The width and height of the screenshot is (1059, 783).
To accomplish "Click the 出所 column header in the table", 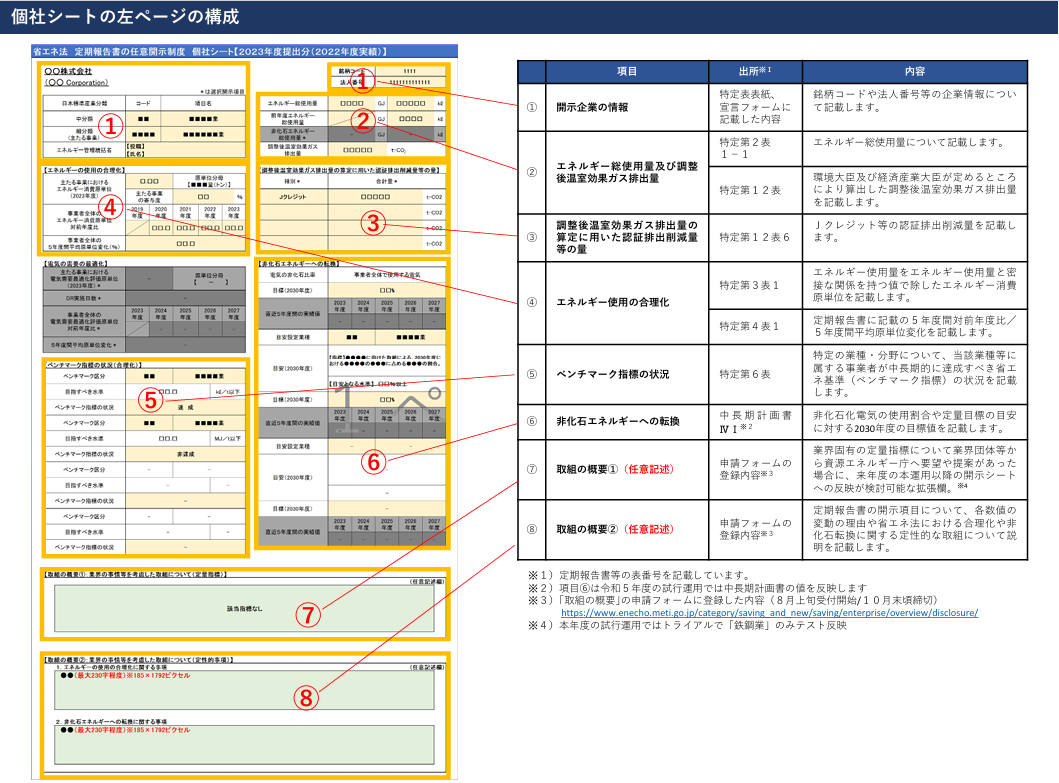I will point(755,71).
